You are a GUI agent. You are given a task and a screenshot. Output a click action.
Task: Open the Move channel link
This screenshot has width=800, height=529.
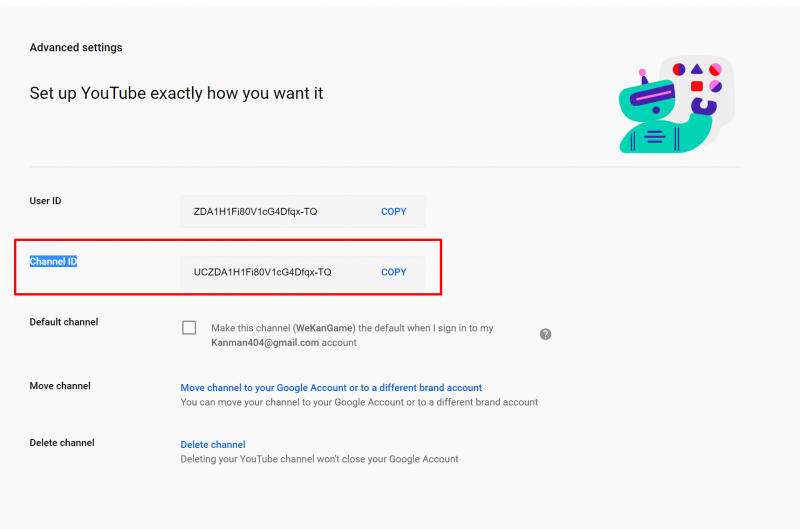click(x=331, y=388)
